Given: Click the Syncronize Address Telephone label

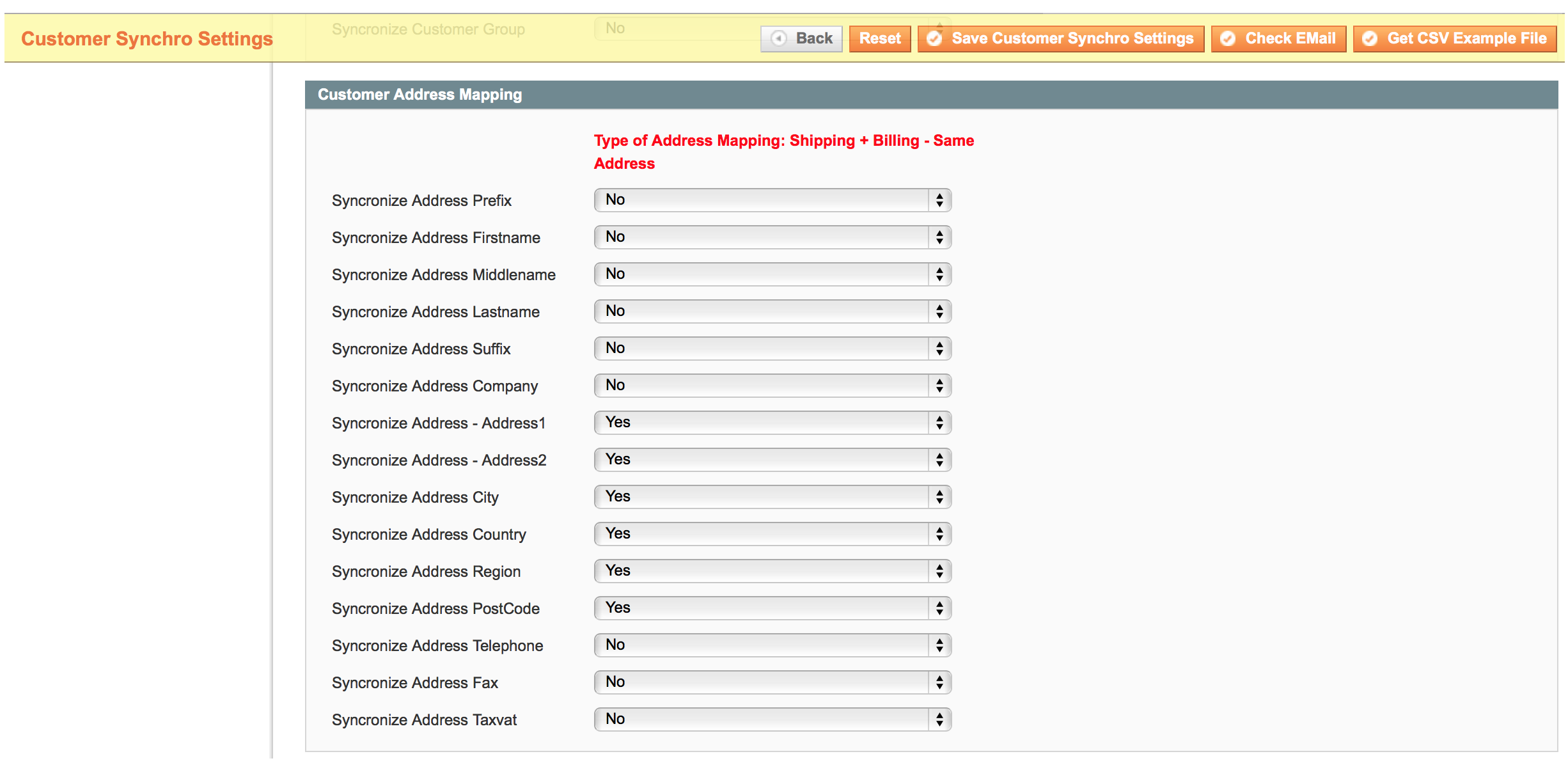Looking at the screenshot, I should pyautogui.click(x=437, y=646).
